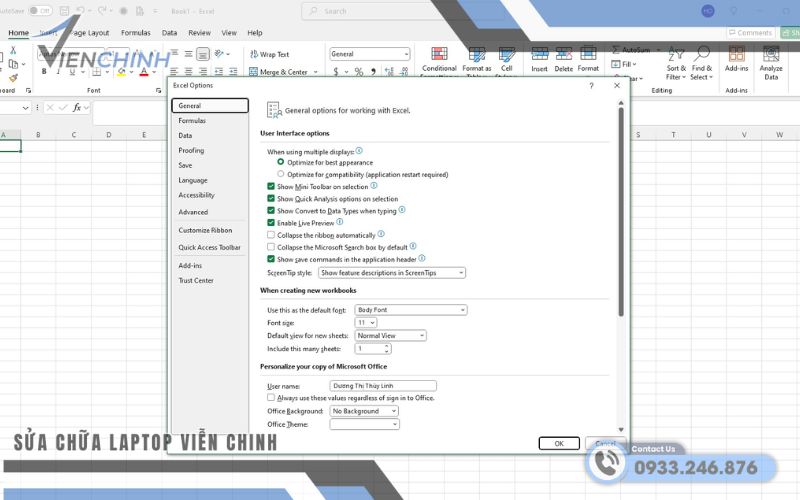Click the Insert cells icon

(539, 54)
